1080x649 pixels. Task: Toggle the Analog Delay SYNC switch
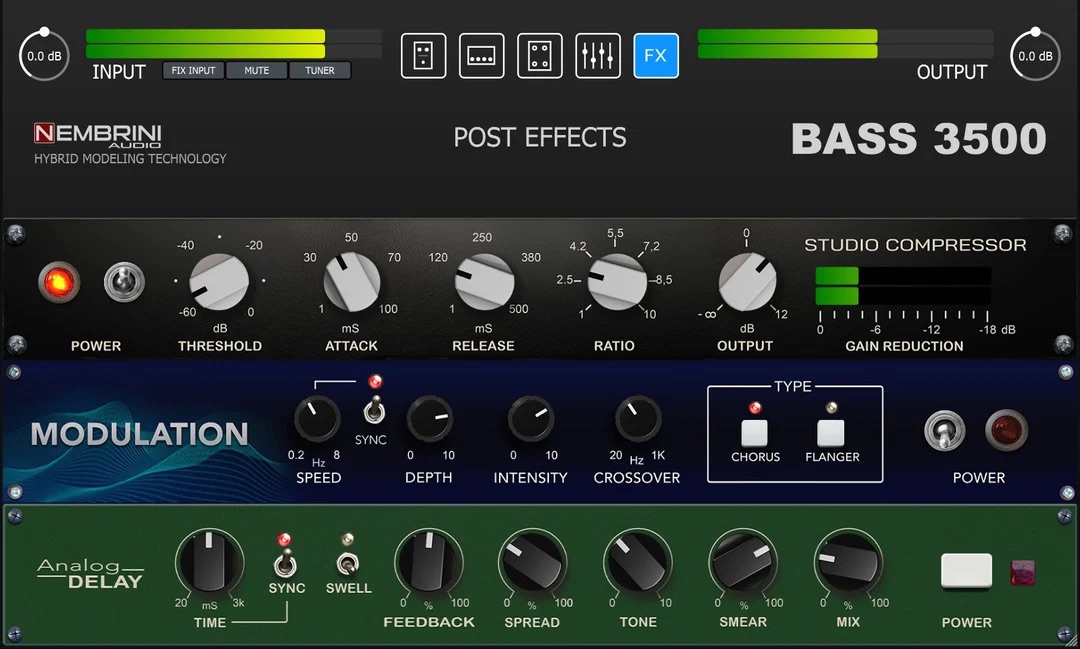pyautogui.click(x=285, y=564)
